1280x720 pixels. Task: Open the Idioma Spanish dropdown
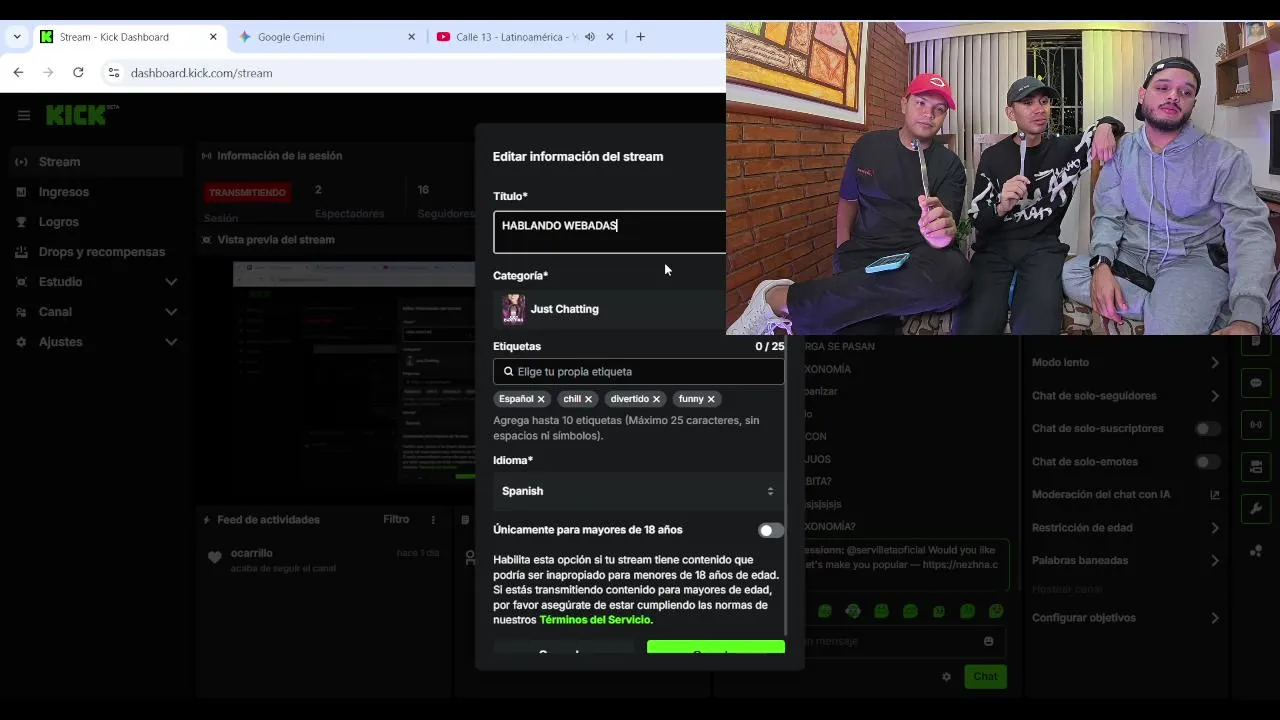(x=638, y=491)
